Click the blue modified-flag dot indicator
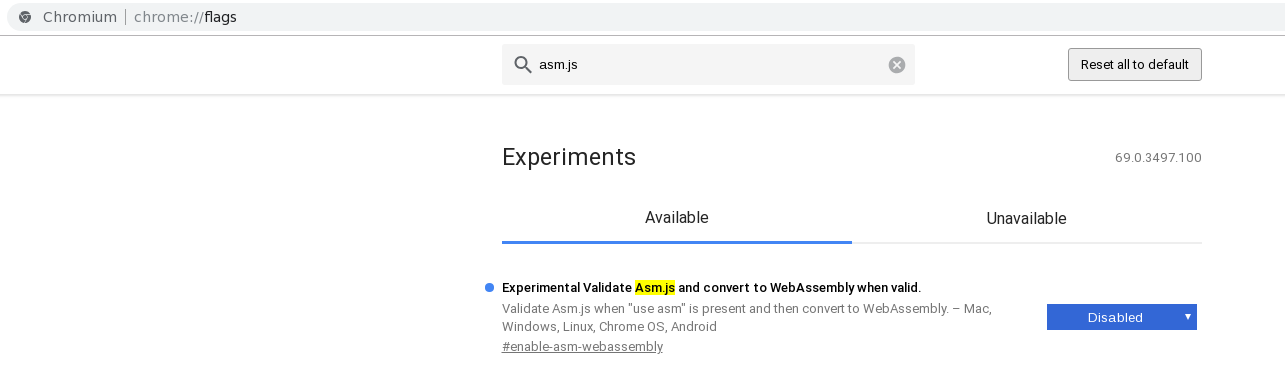 [x=489, y=288]
